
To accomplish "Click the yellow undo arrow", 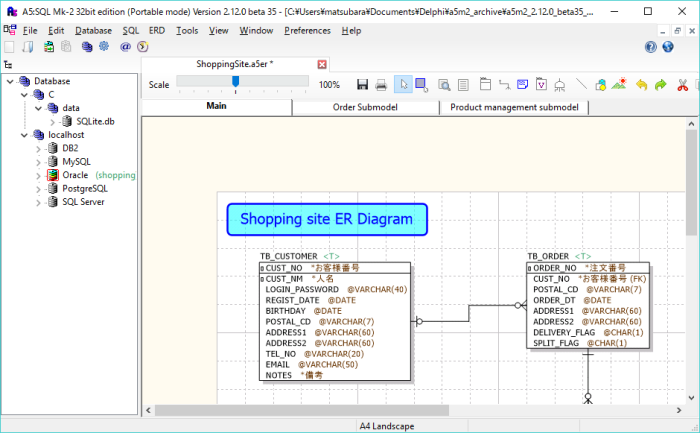I will click(641, 85).
